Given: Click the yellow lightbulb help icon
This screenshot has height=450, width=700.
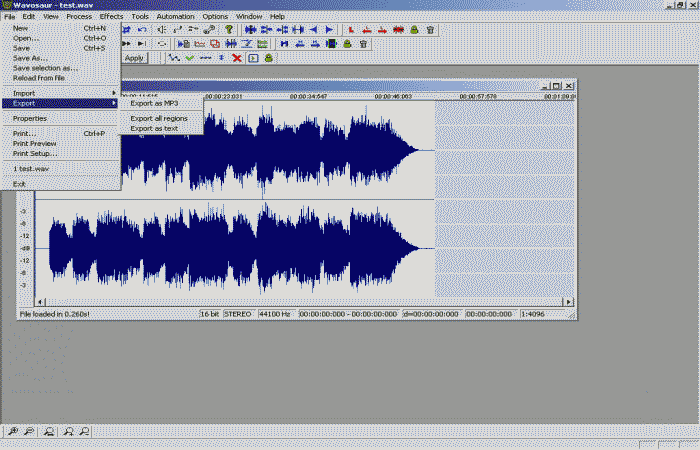Looking at the screenshot, I should (x=228, y=30).
